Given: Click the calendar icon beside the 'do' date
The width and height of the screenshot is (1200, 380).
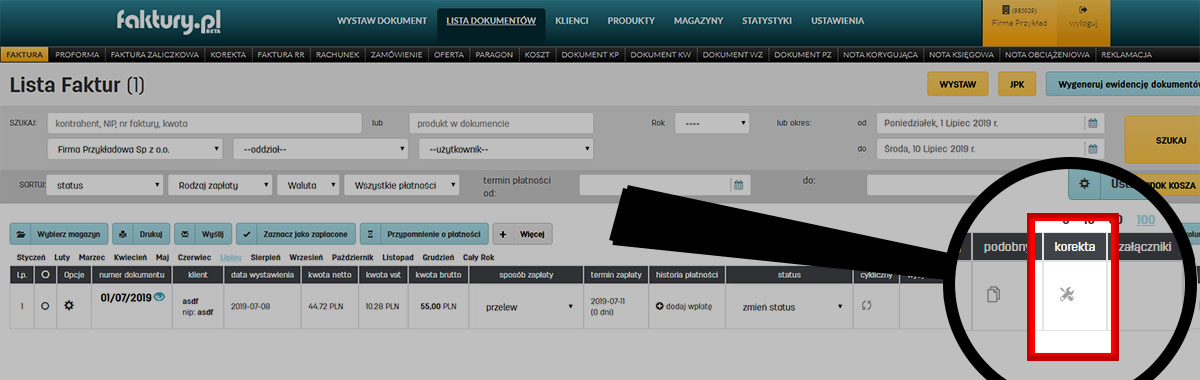Looking at the screenshot, I should tap(1093, 149).
